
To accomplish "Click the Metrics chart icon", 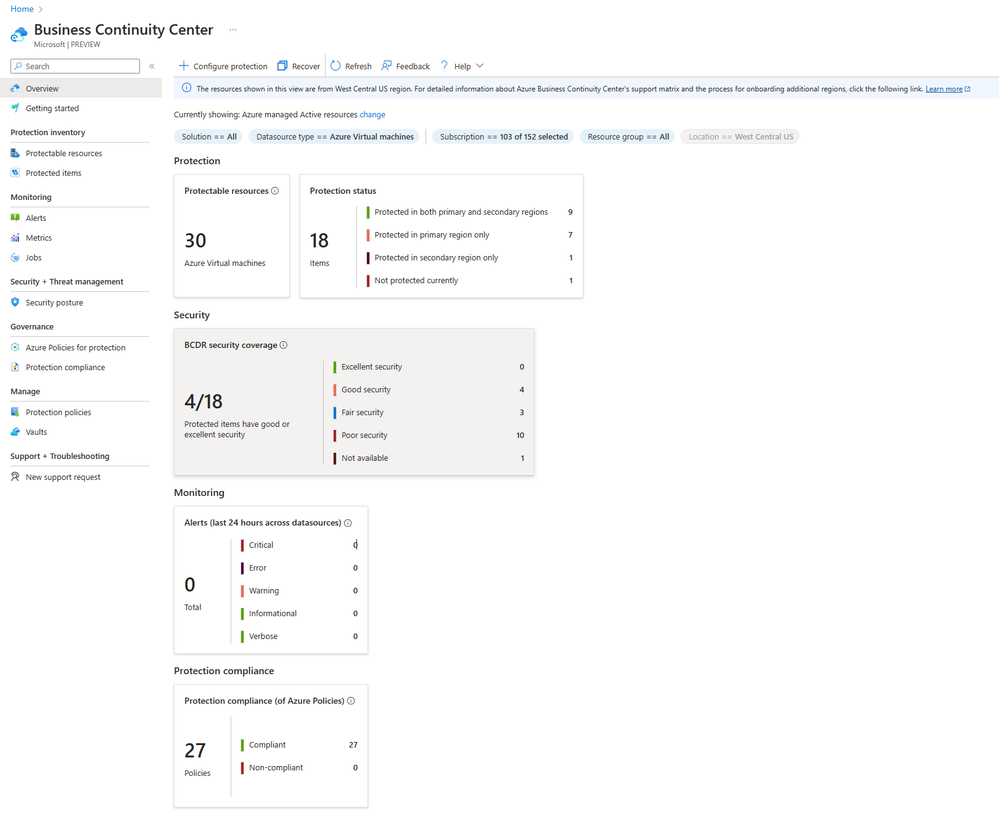I will pos(15,238).
